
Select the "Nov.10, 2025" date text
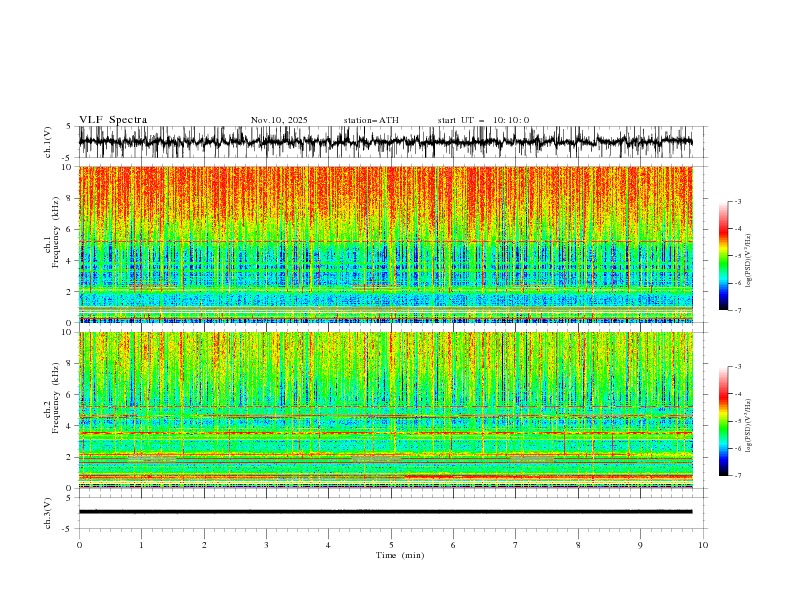click(x=279, y=120)
